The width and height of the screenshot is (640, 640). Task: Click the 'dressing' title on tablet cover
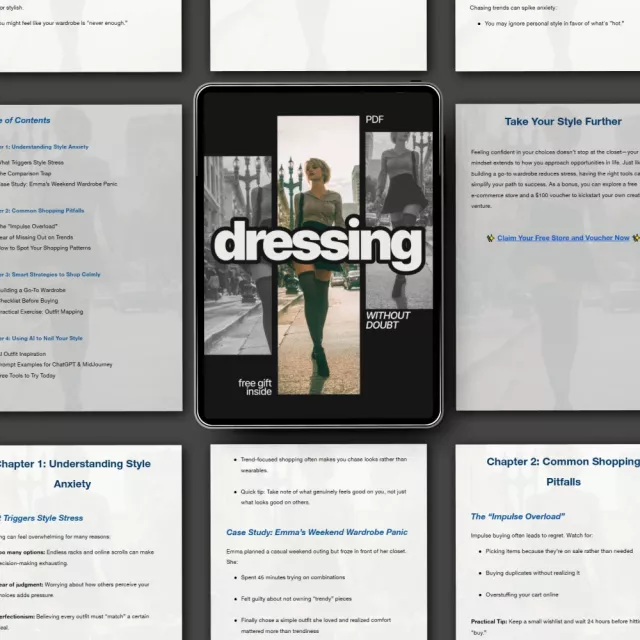tap(316, 242)
